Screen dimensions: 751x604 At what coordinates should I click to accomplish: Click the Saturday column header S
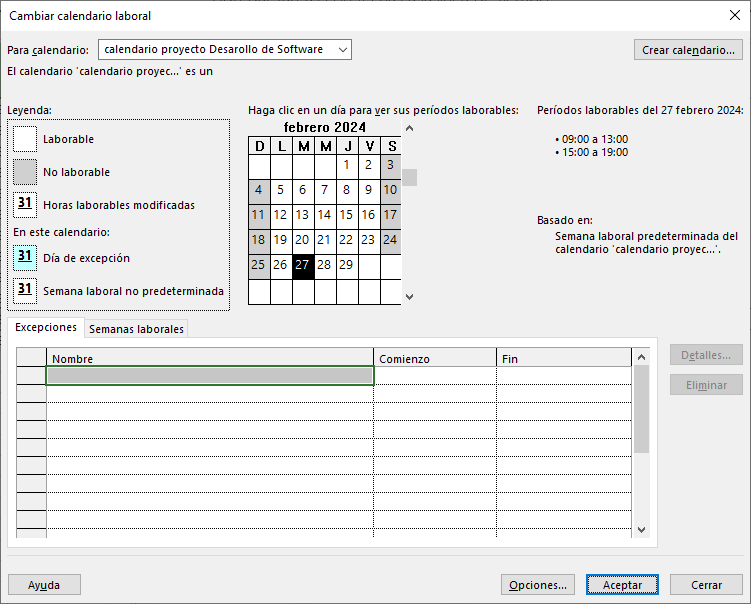tap(390, 147)
